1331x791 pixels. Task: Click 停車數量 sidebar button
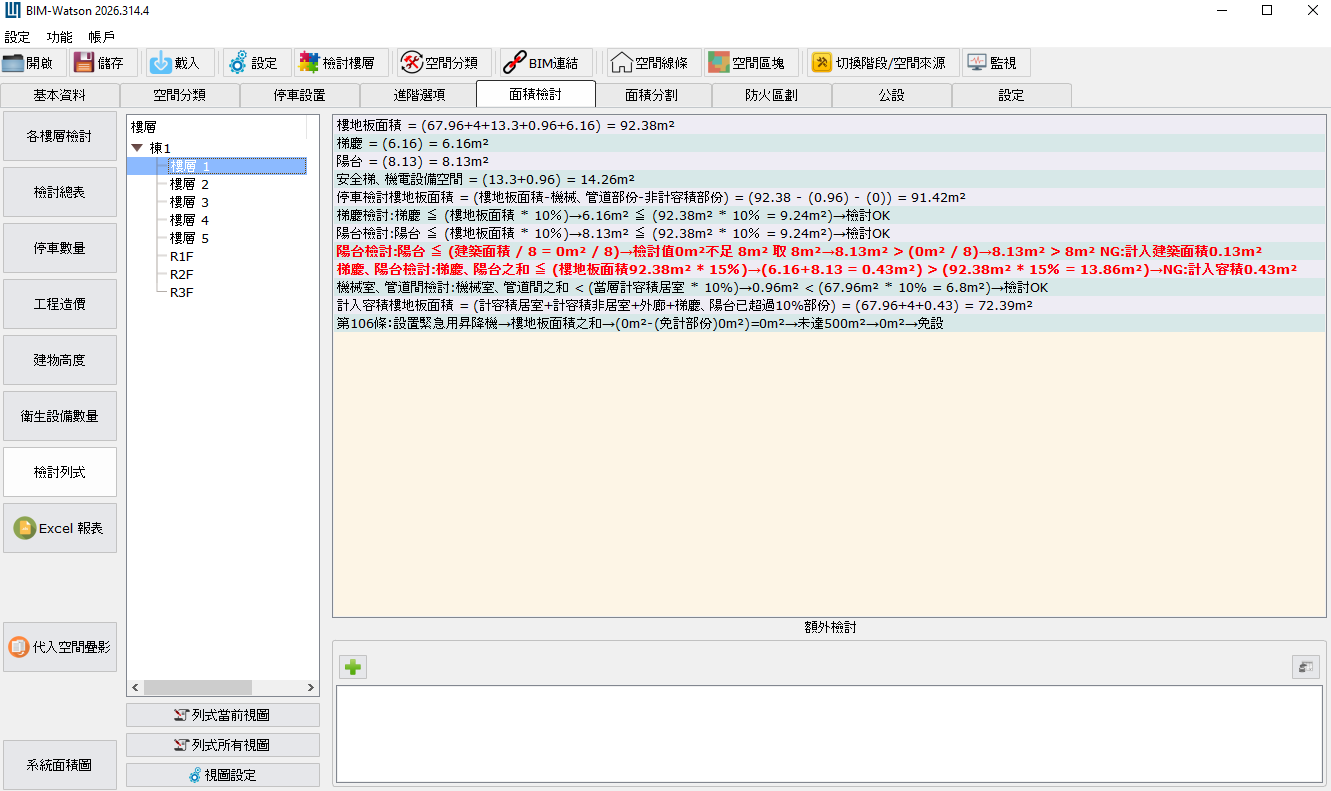(x=60, y=248)
